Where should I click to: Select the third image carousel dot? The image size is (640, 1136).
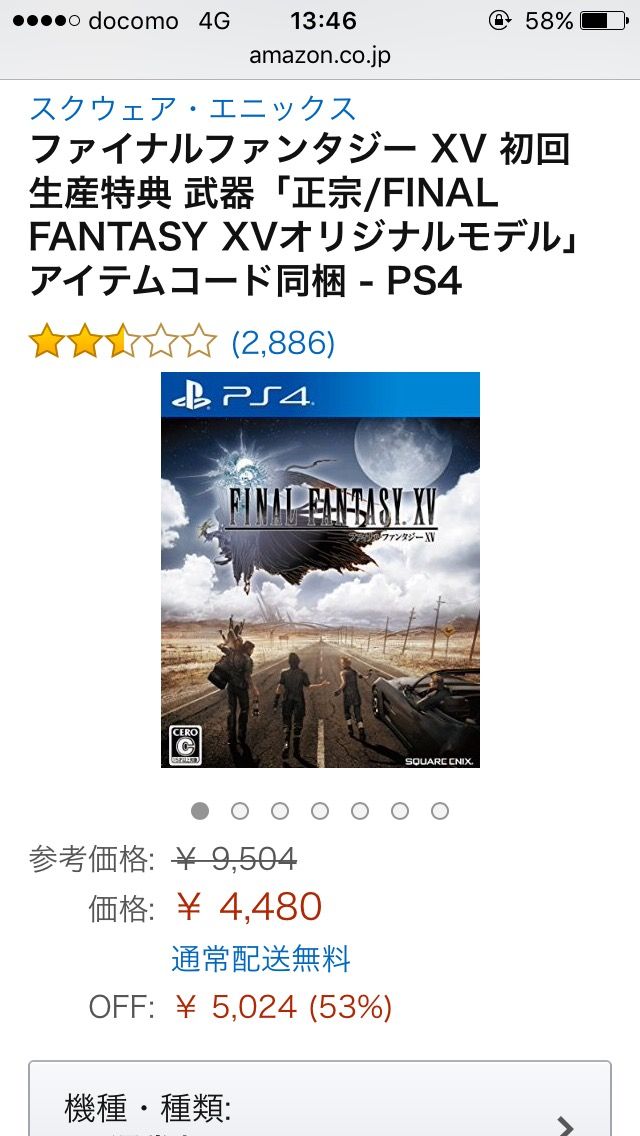(x=280, y=811)
